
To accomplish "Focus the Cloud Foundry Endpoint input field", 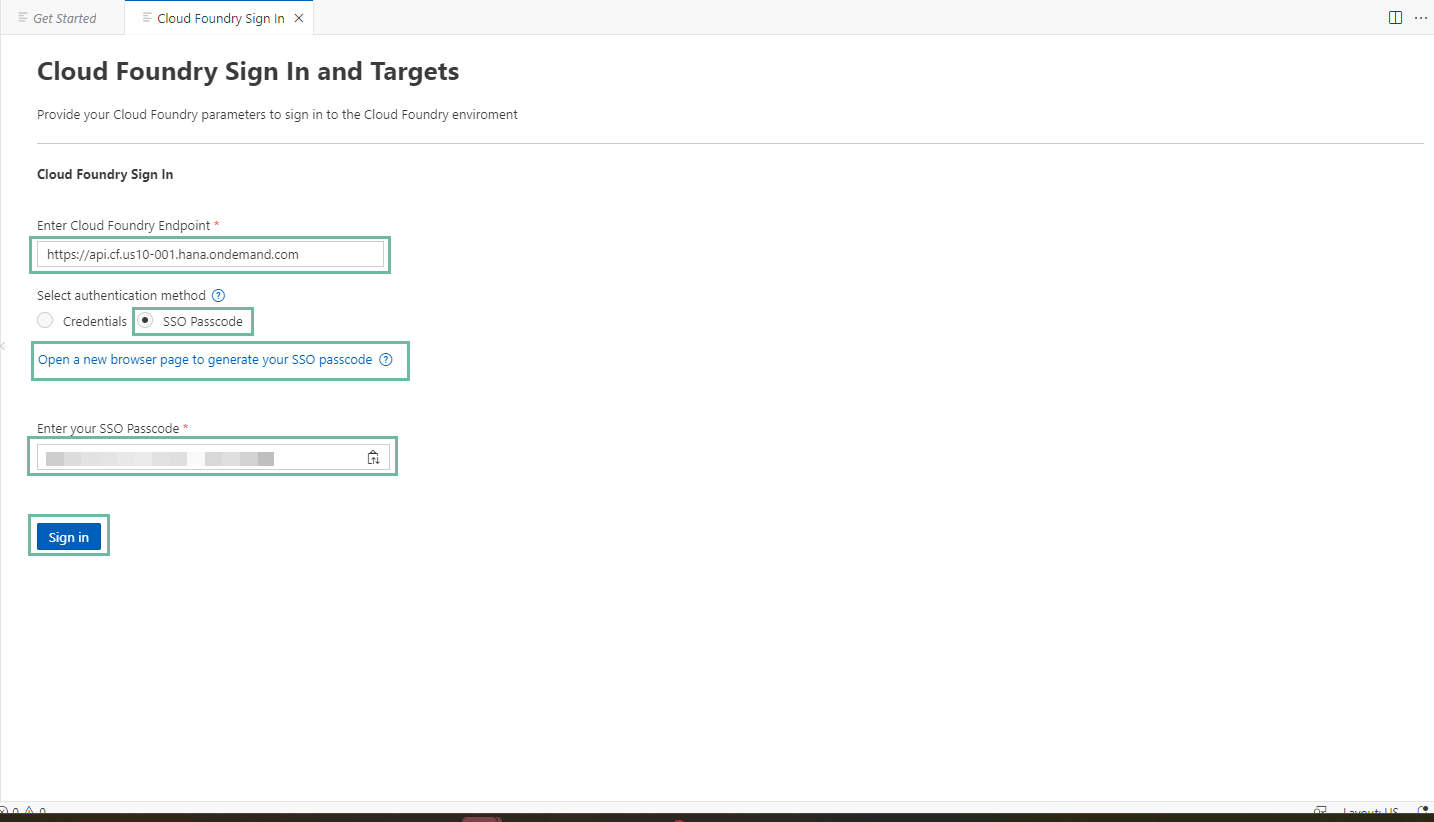I will [x=210, y=254].
